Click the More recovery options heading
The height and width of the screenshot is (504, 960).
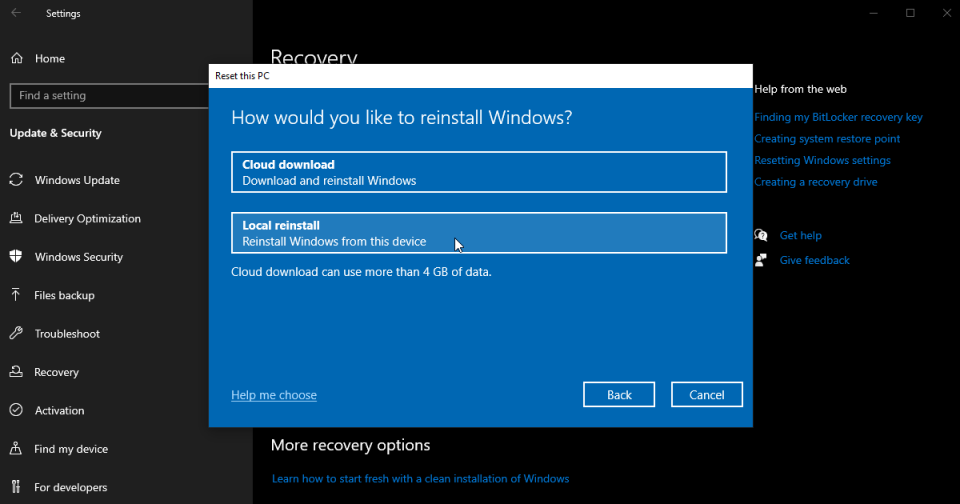(x=350, y=445)
